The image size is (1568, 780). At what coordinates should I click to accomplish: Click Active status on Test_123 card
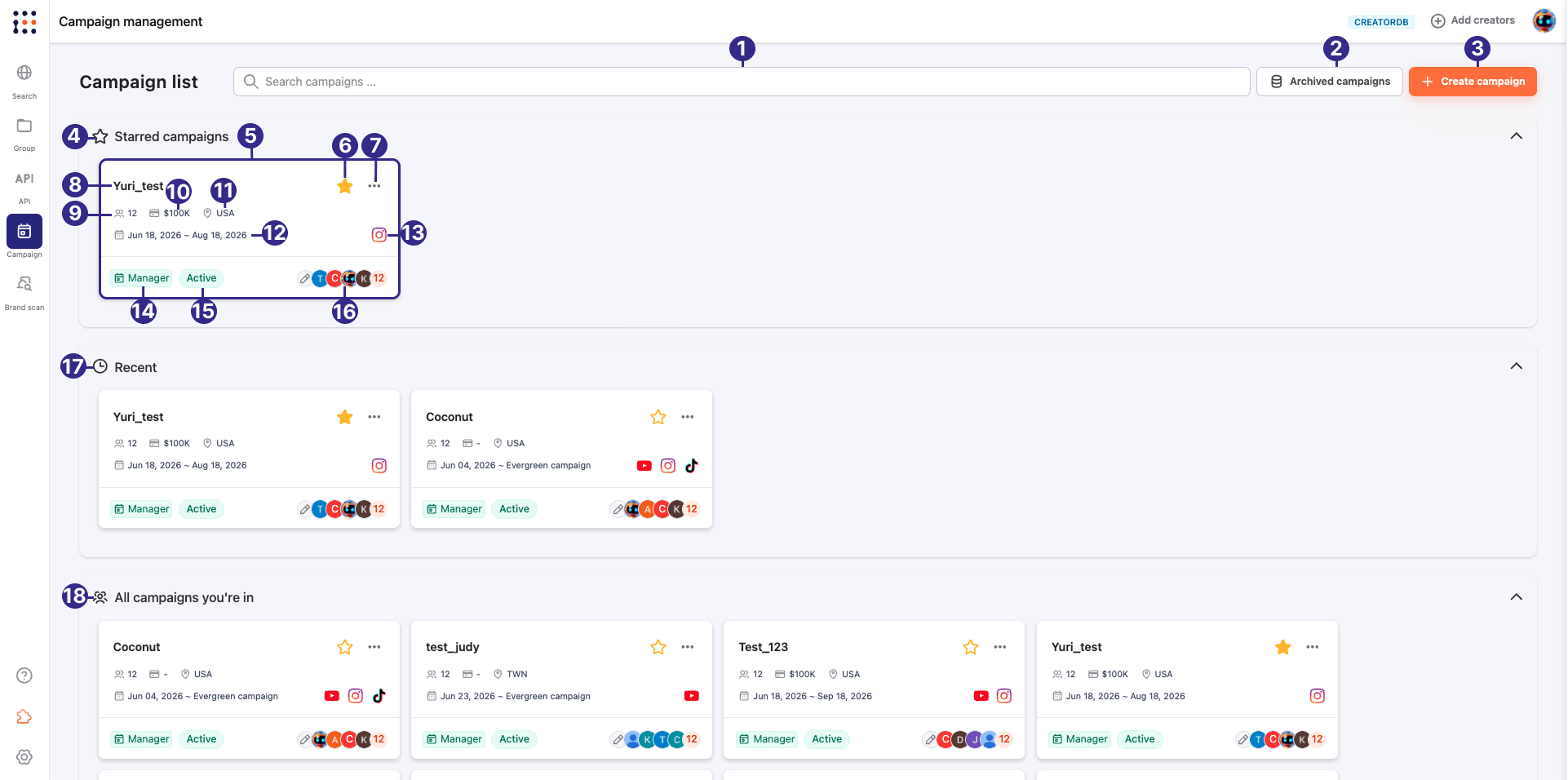point(826,739)
